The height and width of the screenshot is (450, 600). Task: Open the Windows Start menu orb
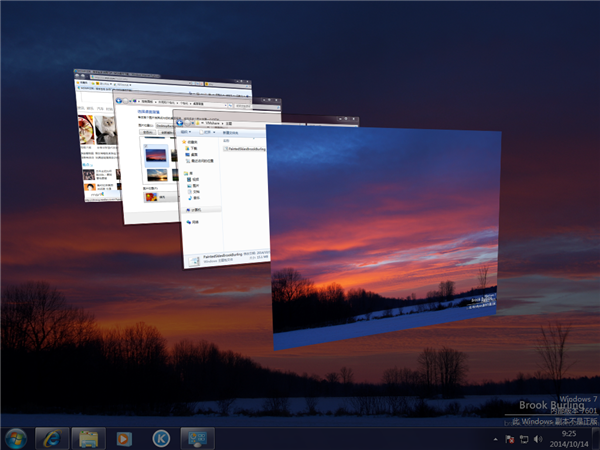point(16,437)
